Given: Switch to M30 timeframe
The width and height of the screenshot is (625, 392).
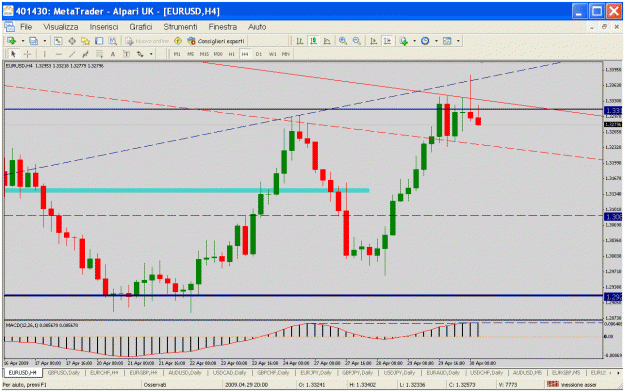Looking at the screenshot, I should click(218, 54).
